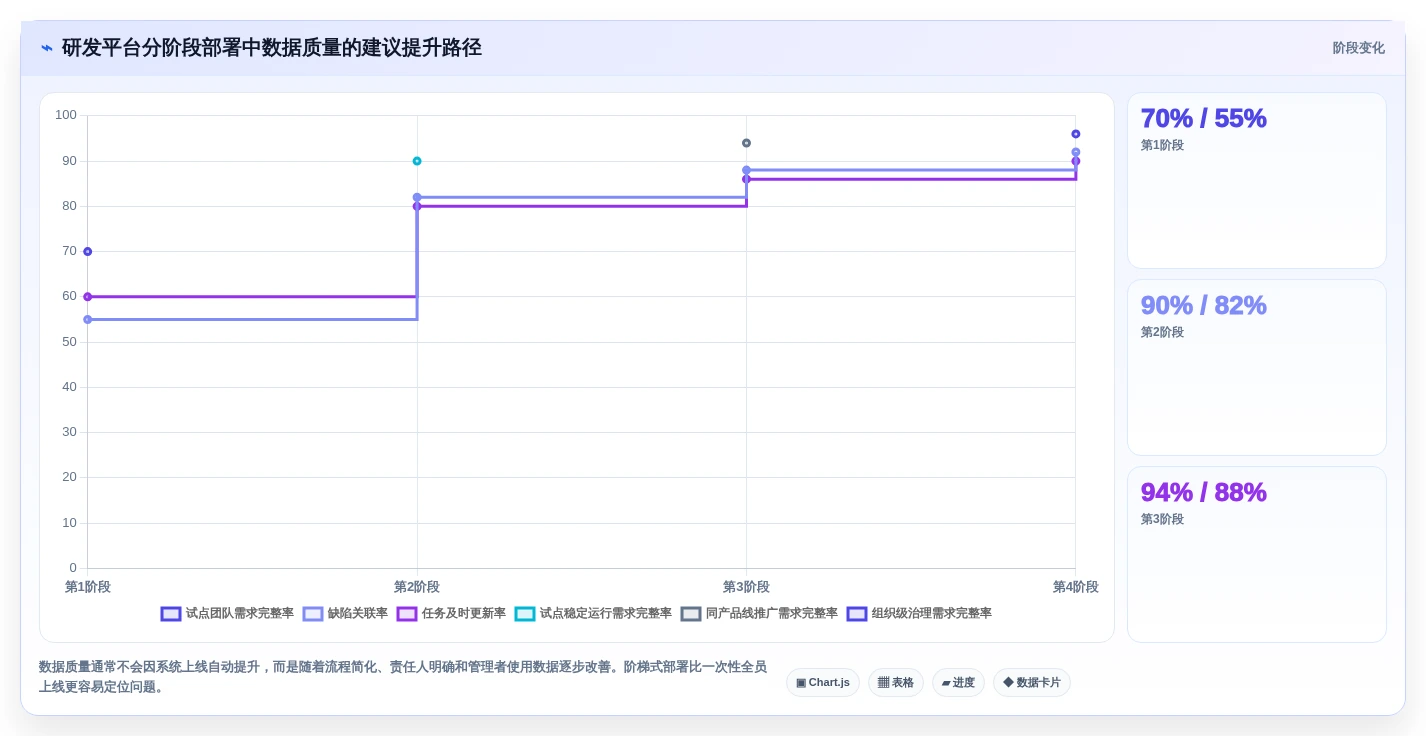
Task: Toggle the 组织级治理需求完整率 legend swatch
Action: pos(857,614)
